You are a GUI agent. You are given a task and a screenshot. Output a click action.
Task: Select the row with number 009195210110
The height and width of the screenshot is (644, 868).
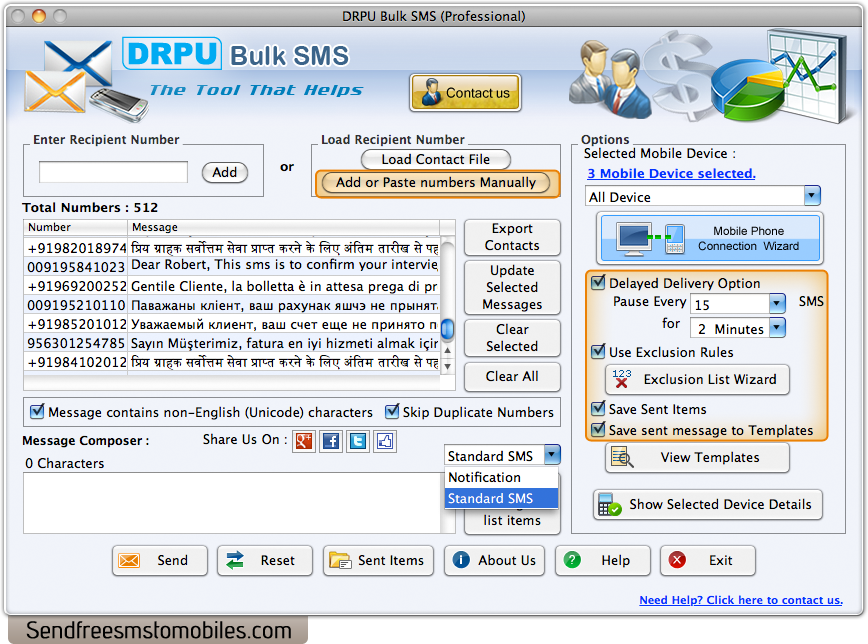[231, 305]
